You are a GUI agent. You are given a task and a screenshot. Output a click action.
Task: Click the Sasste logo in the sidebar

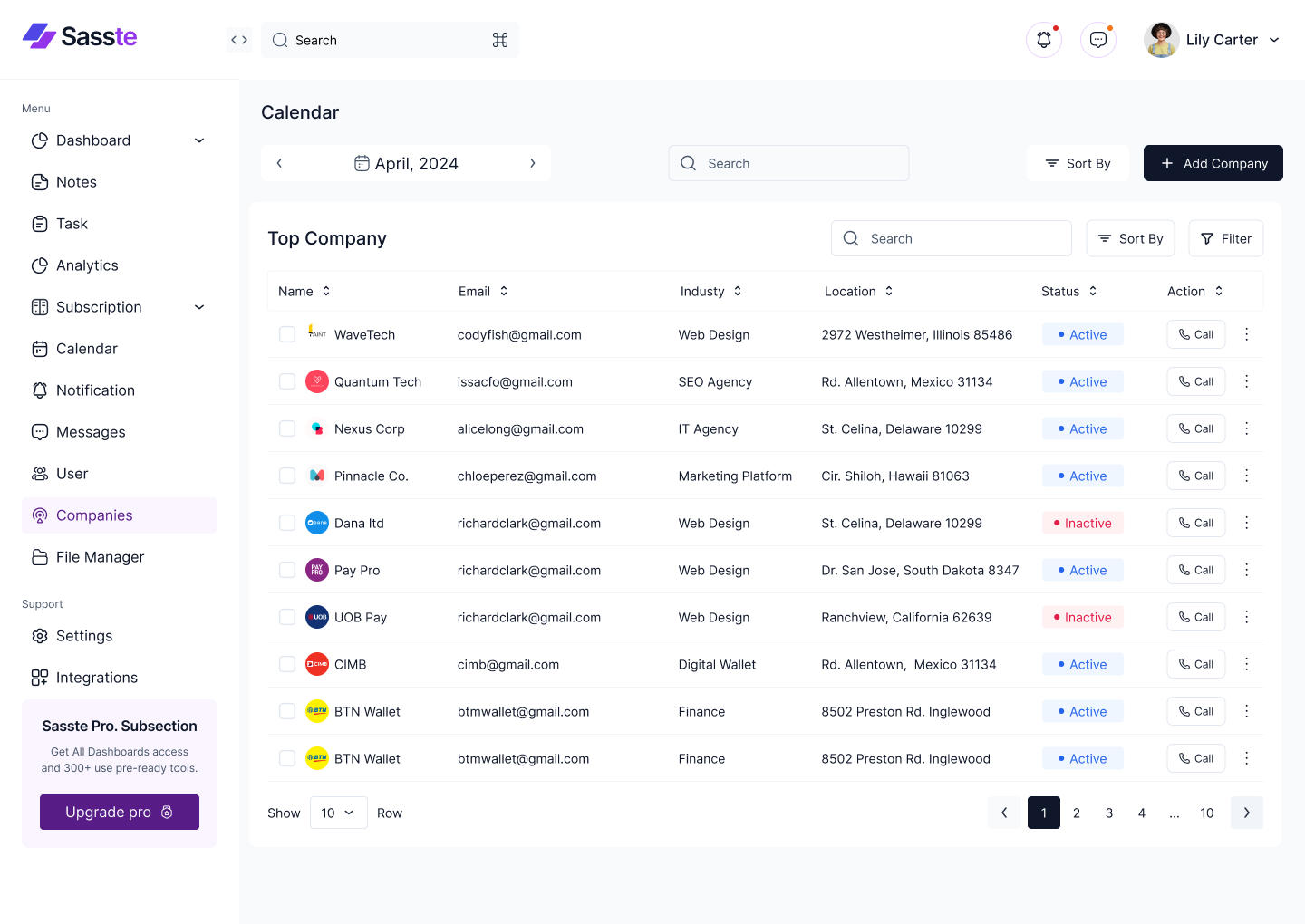(x=79, y=36)
